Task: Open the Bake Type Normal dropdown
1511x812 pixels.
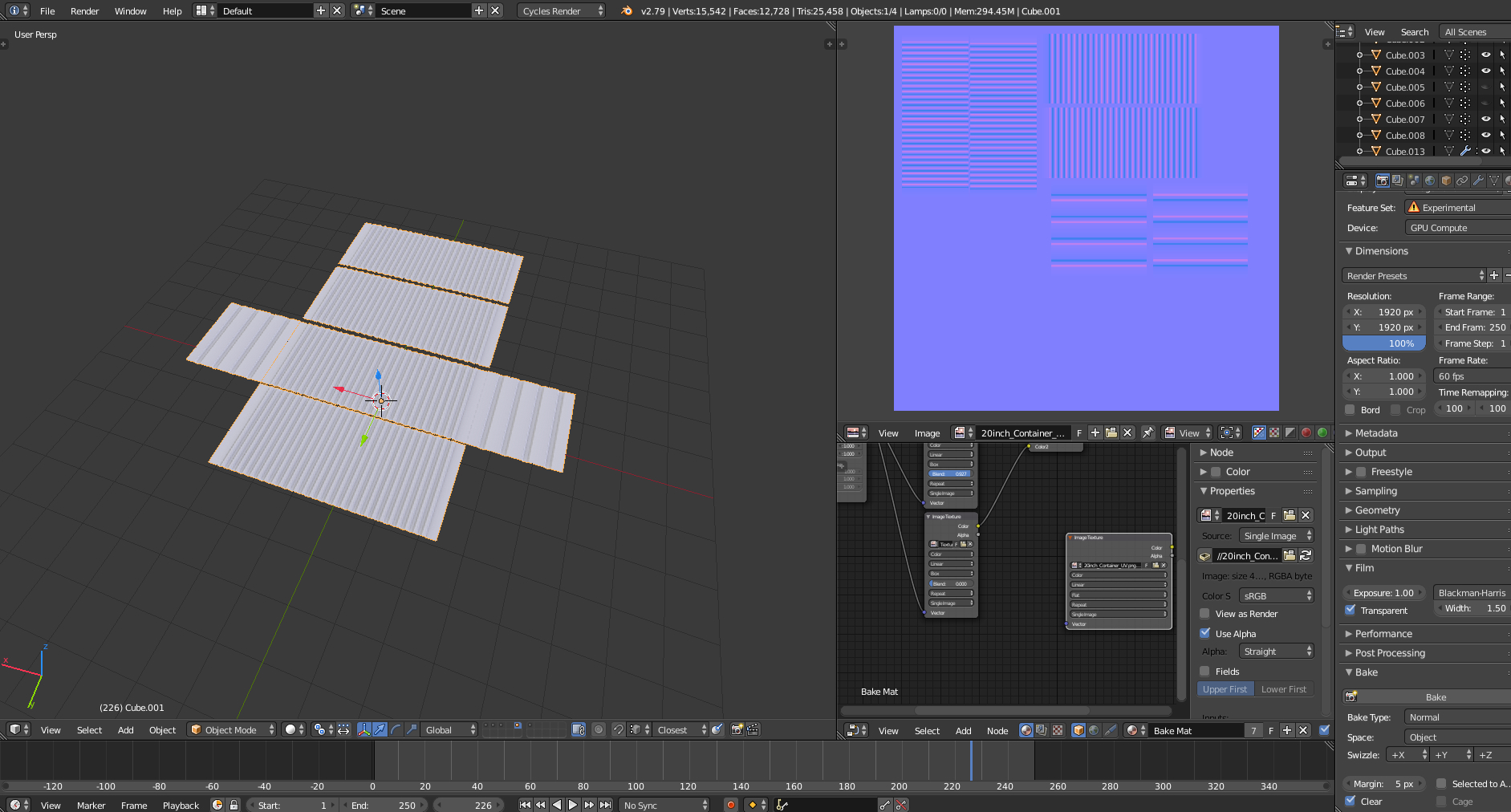Action: [x=1457, y=717]
